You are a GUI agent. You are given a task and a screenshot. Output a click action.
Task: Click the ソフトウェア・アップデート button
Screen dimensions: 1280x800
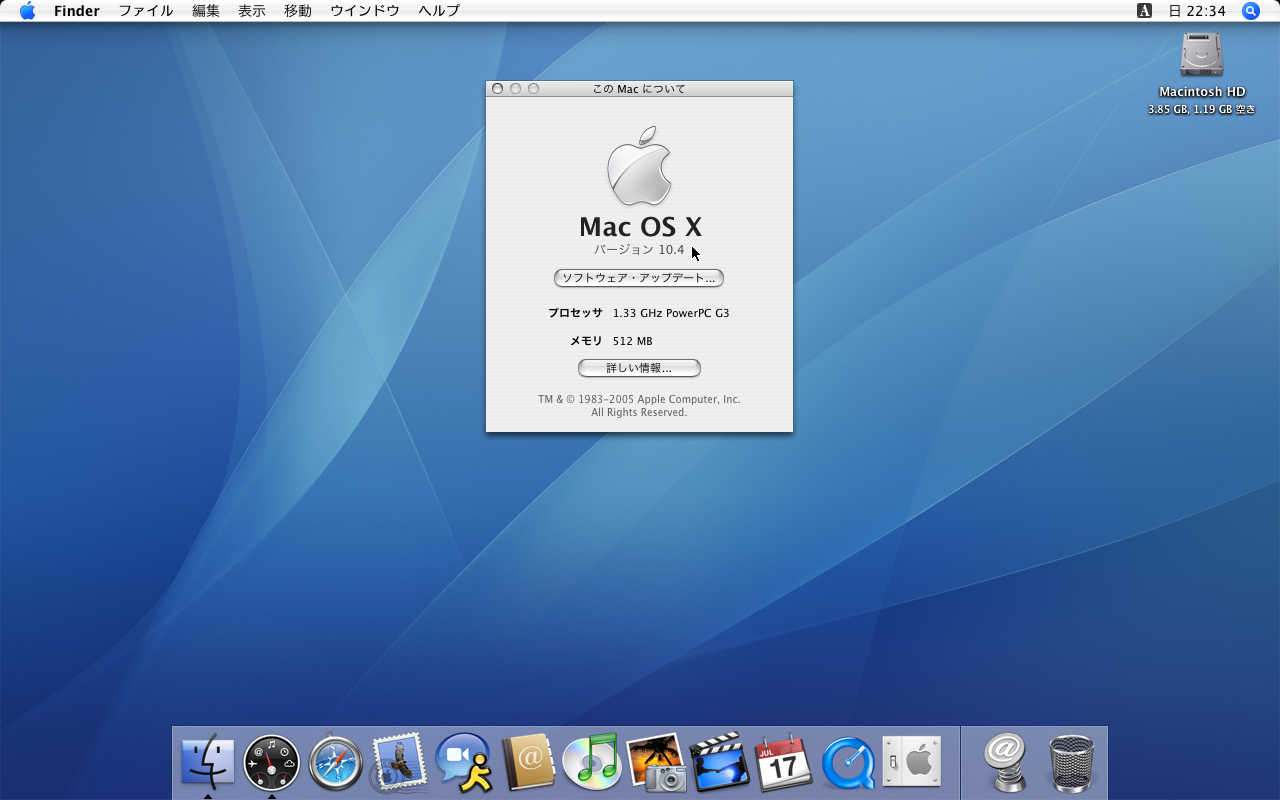tap(639, 278)
